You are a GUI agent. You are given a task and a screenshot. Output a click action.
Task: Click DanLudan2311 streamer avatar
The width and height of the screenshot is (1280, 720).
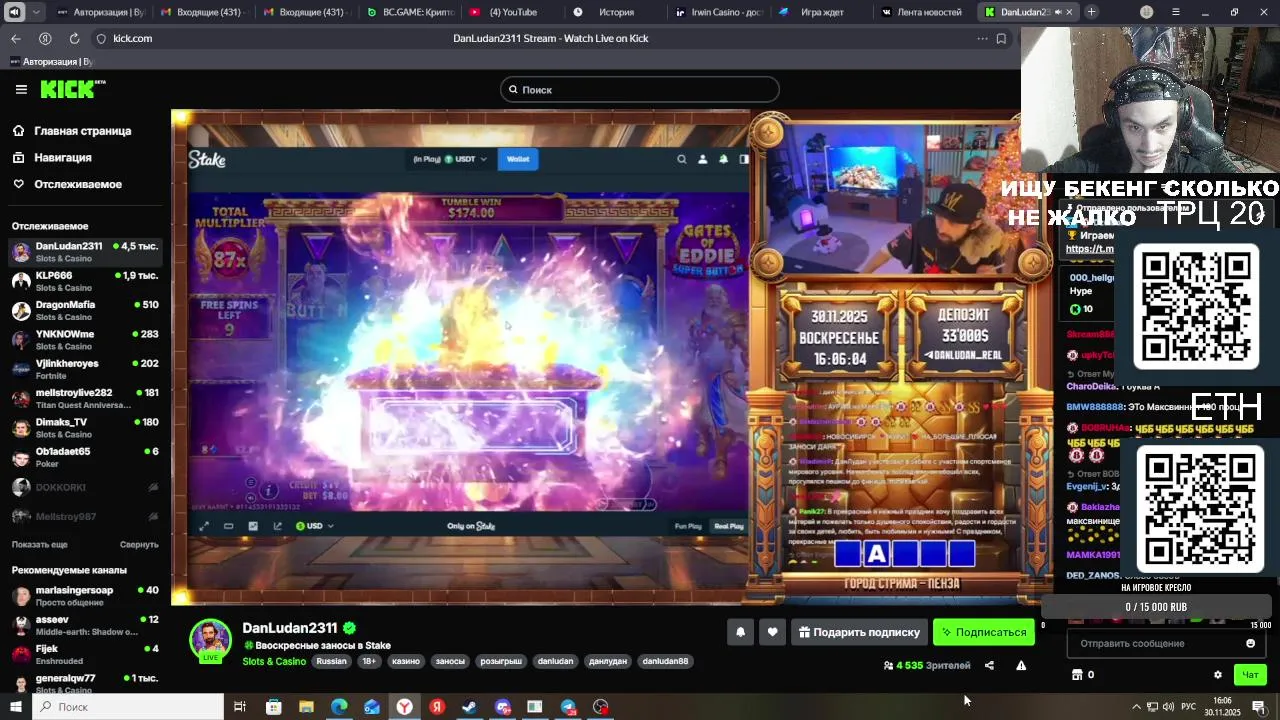(x=210, y=641)
